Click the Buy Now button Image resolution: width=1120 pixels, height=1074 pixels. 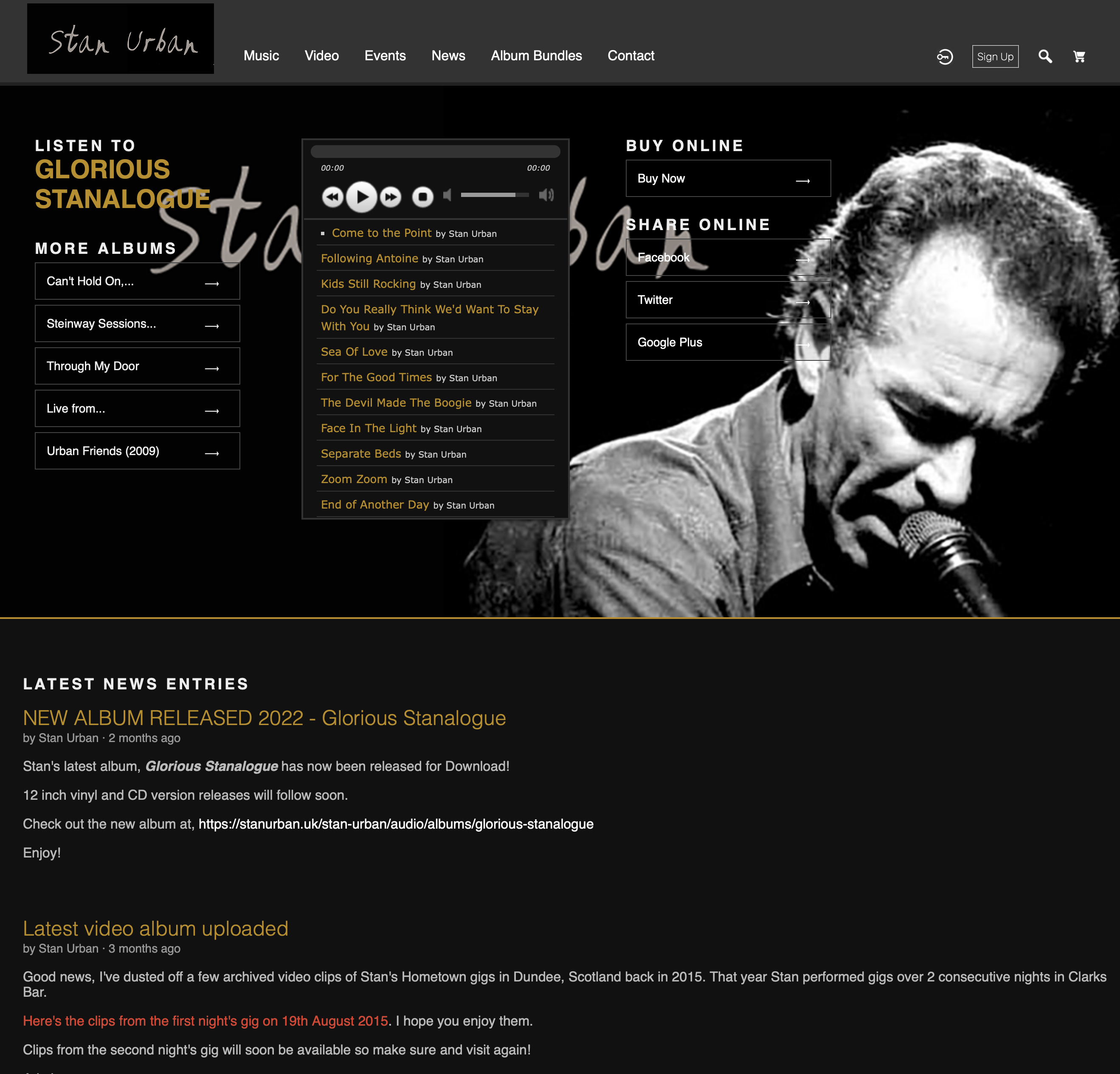click(x=728, y=178)
